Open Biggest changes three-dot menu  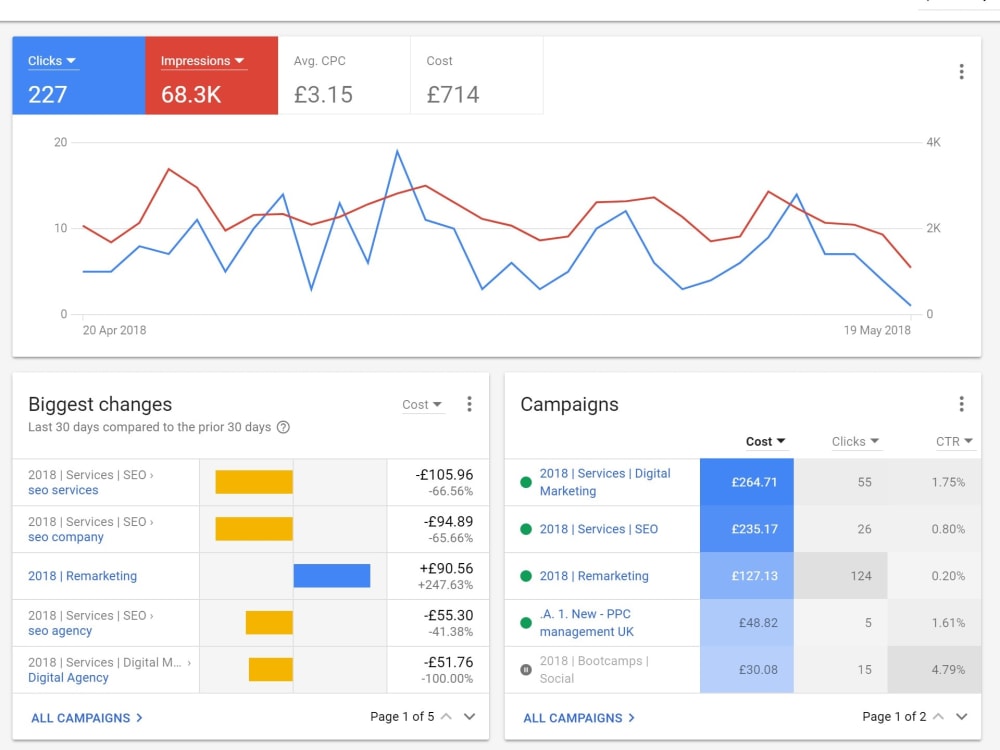pos(469,404)
